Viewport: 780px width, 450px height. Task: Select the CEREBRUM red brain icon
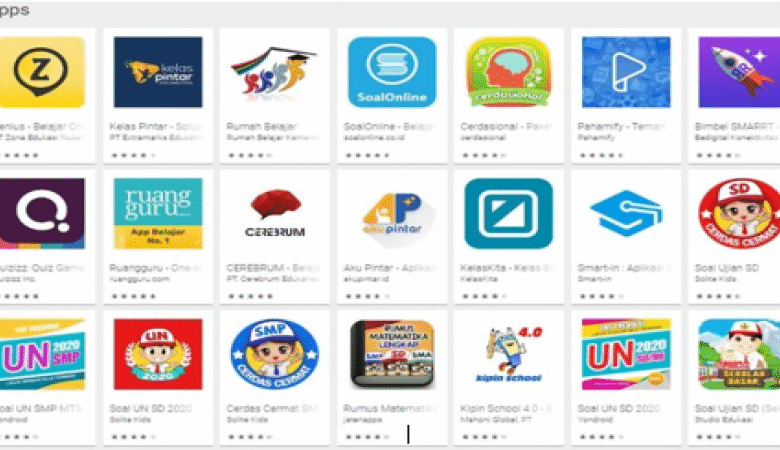[x=275, y=213]
